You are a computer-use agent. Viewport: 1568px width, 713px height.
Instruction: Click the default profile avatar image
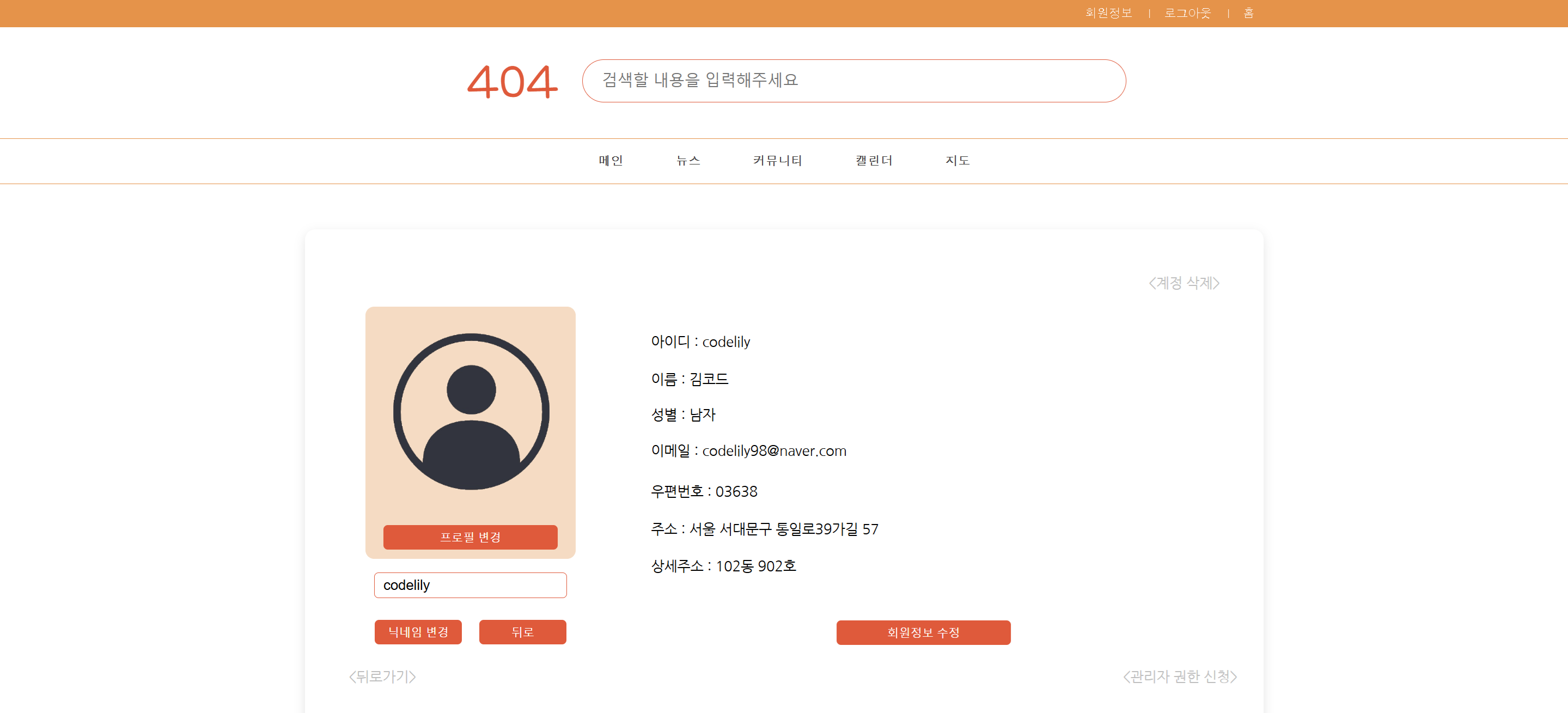tap(471, 411)
